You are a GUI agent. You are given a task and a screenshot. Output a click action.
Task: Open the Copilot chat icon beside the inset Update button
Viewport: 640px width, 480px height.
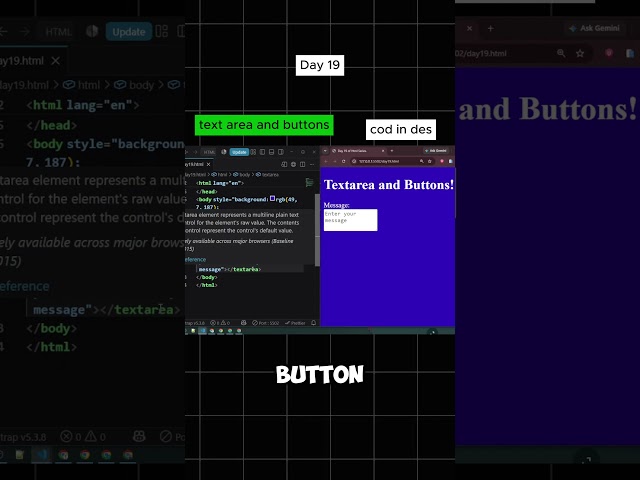[224, 152]
